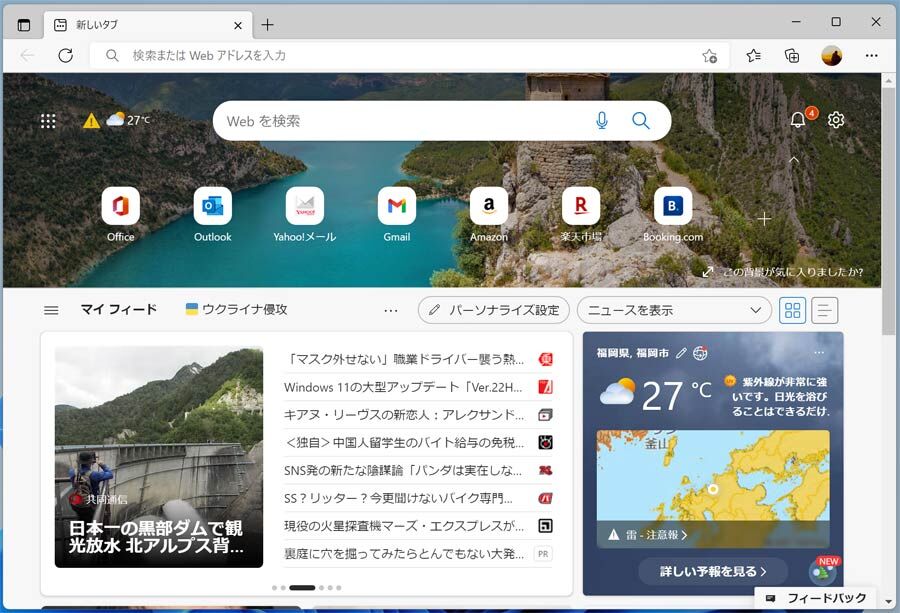900x613 pixels.
Task: Open the Yahoo!メール quick link
Action: click(305, 215)
